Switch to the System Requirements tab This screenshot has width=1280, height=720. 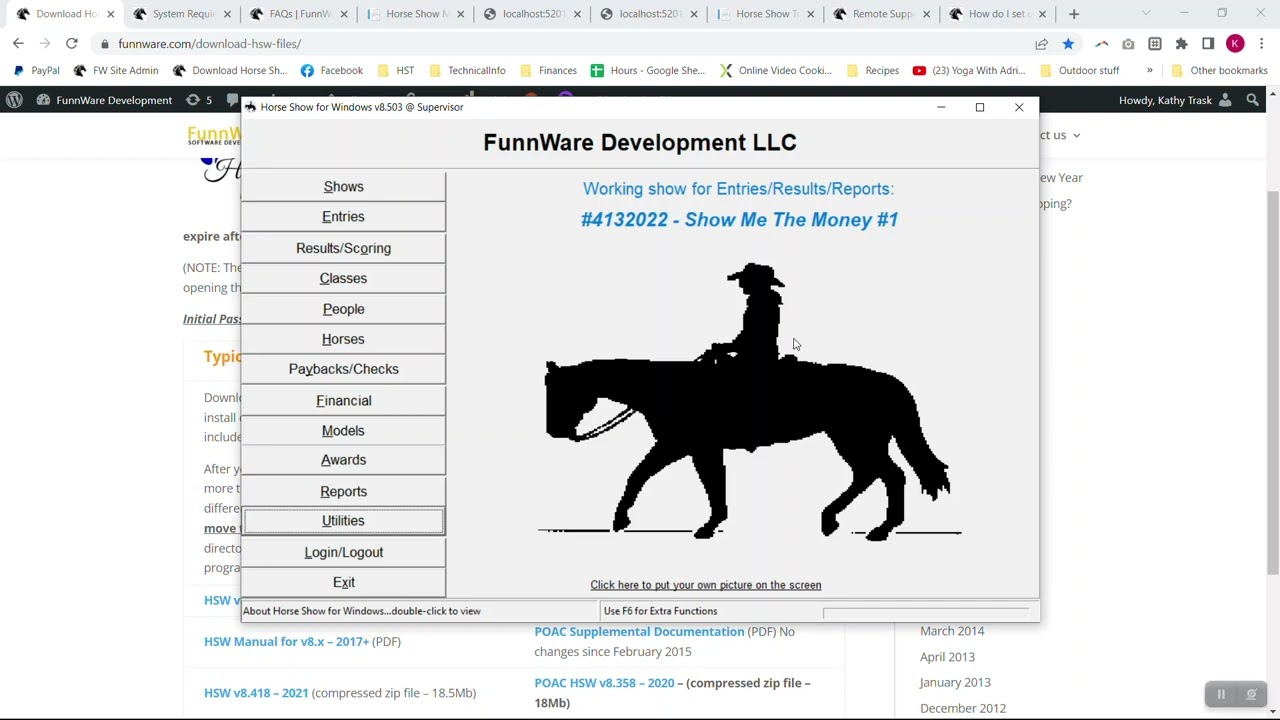(x=183, y=14)
